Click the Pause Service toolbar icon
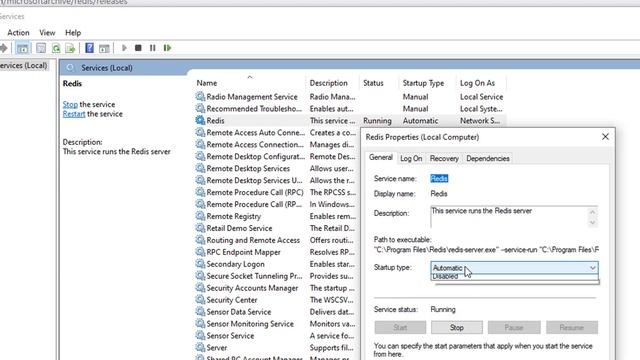The image size is (640, 360). pos(152,48)
